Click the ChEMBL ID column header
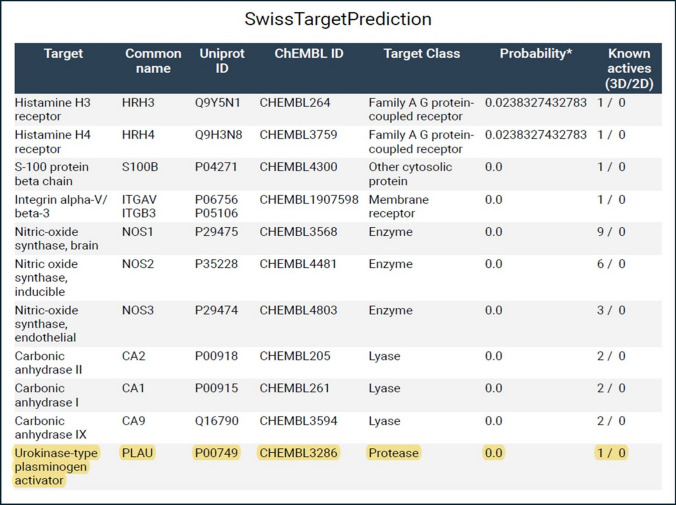The height and width of the screenshot is (505, 676). (308, 54)
